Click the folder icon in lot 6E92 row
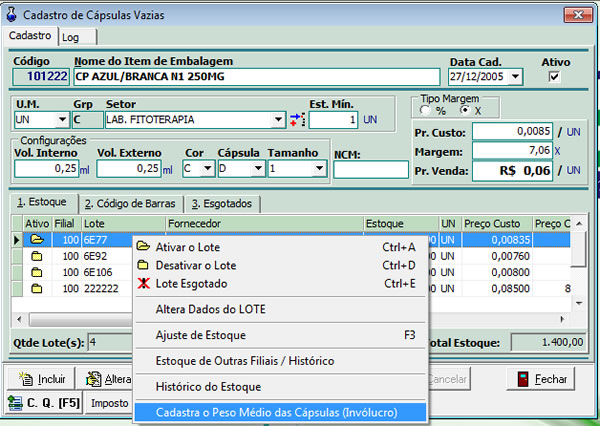This screenshot has height=426, width=600. [x=37, y=256]
